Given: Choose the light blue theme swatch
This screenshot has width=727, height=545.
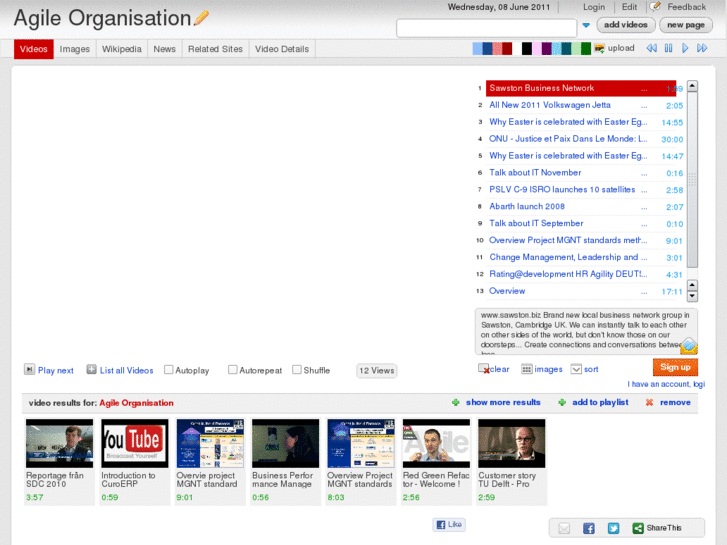Looking at the screenshot, I should (x=477, y=48).
